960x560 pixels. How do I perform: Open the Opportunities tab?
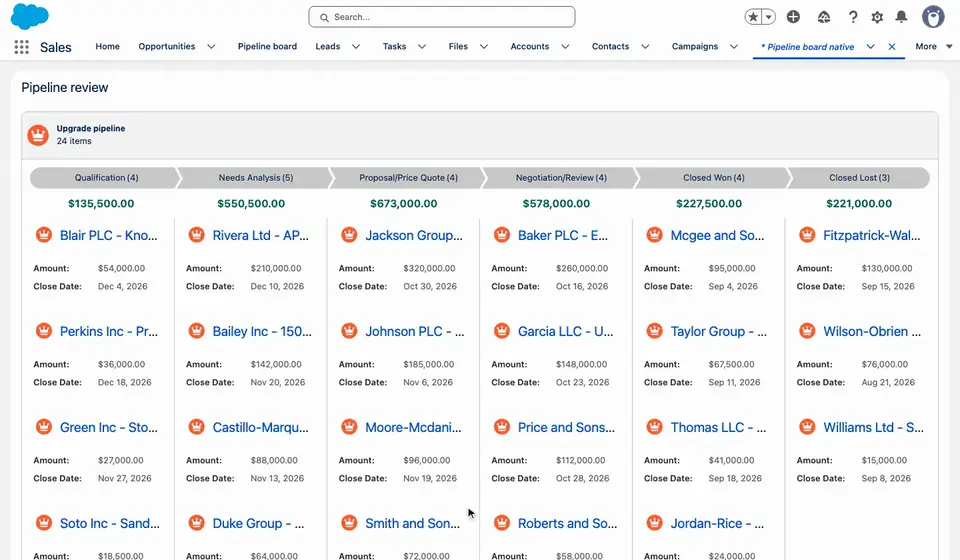coord(167,47)
